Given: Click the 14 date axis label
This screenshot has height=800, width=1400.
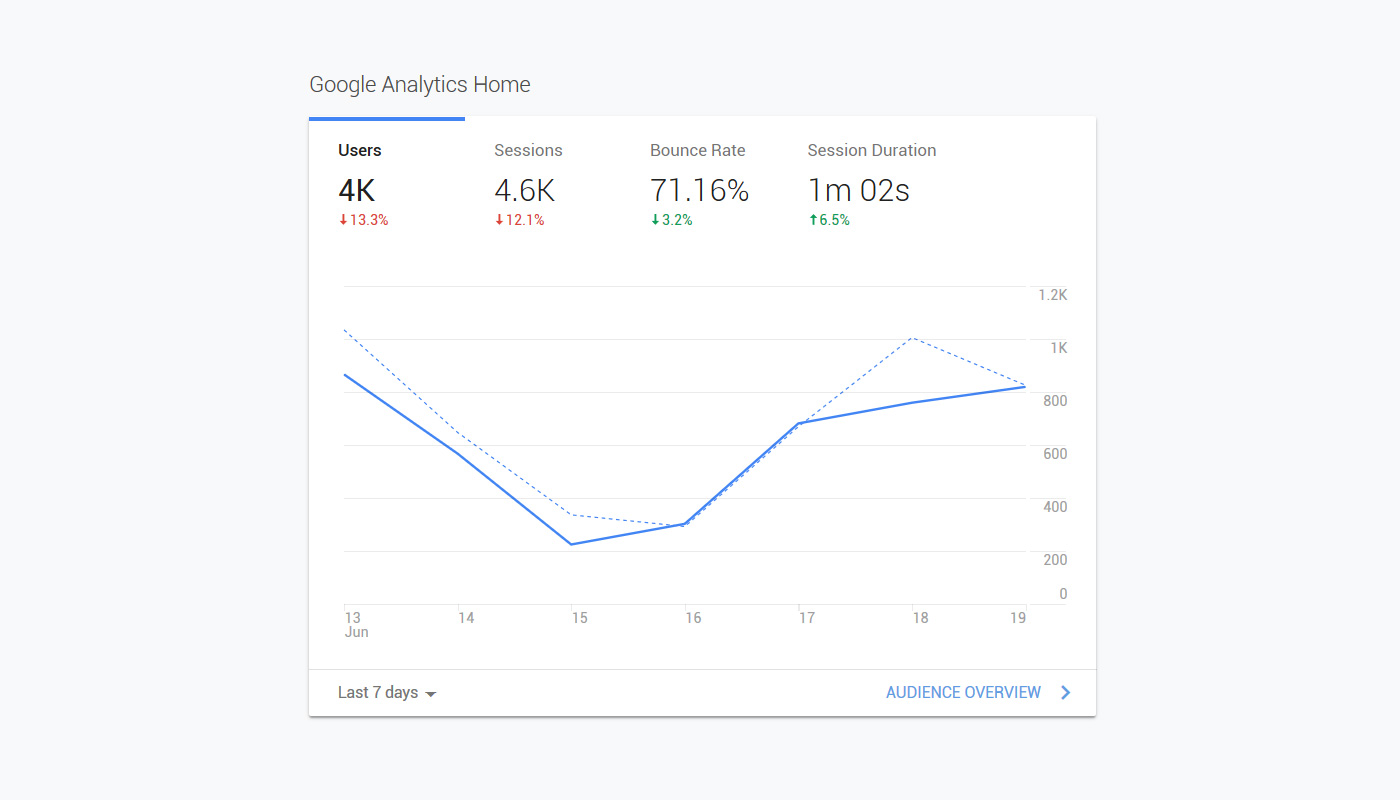Looking at the screenshot, I should pyautogui.click(x=466, y=618).
